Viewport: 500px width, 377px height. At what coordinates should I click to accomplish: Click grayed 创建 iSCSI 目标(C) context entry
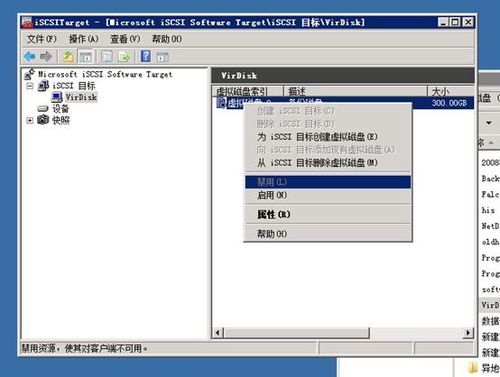tap(328, 111)
